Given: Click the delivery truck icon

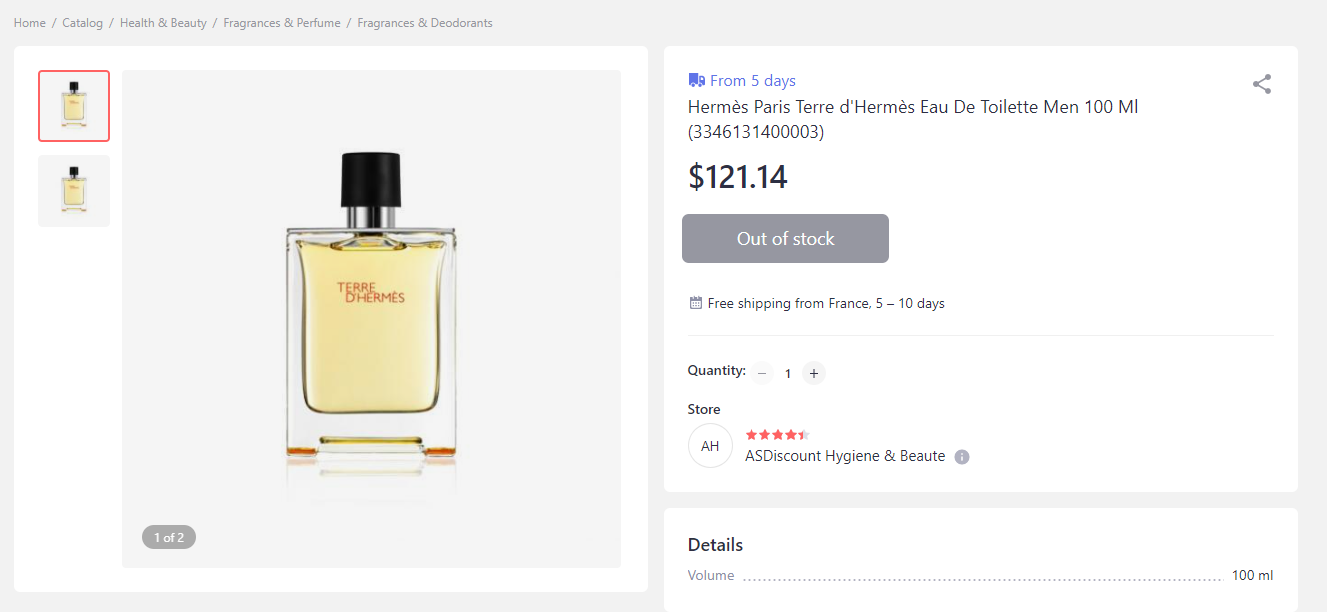Looking at the screenshot, I should (697, 80).
